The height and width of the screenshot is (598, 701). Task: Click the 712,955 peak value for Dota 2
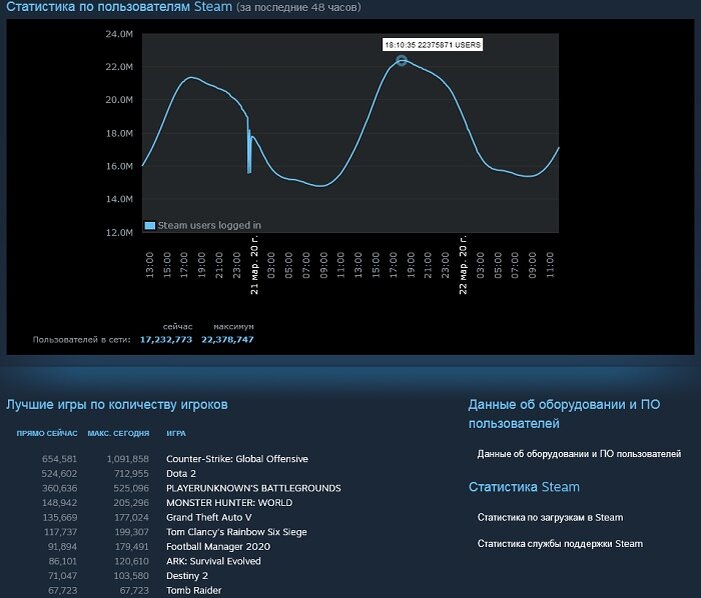click(131, 474)
